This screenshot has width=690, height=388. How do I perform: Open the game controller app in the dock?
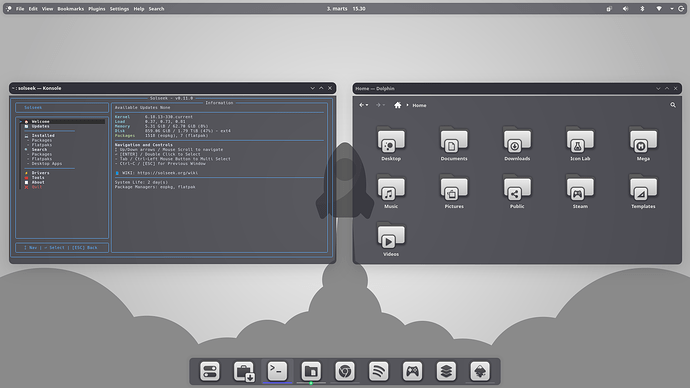point(412,371)
